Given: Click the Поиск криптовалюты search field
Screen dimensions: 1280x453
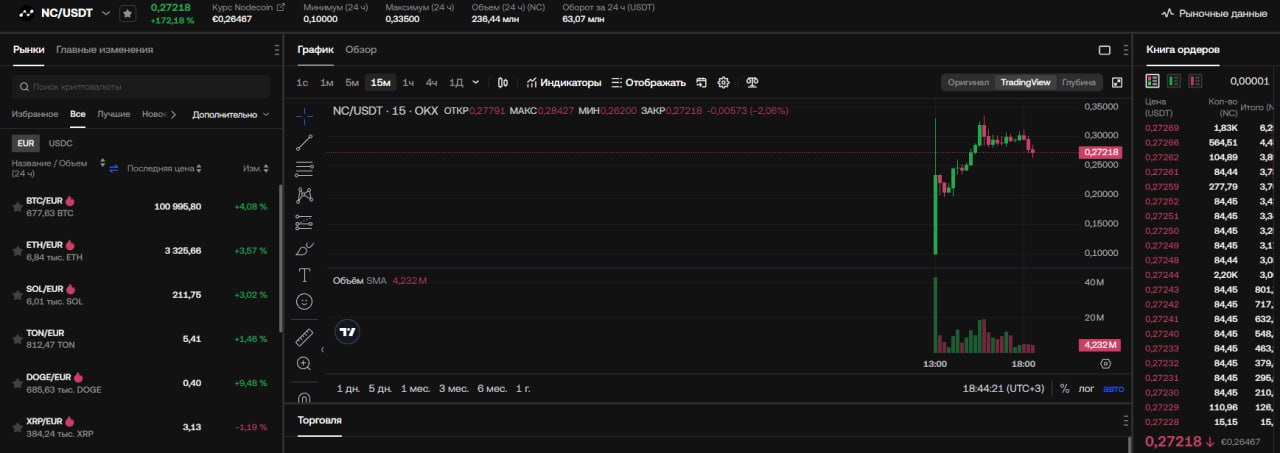Looking at the screenshot, I should click(x=141, y=87).
